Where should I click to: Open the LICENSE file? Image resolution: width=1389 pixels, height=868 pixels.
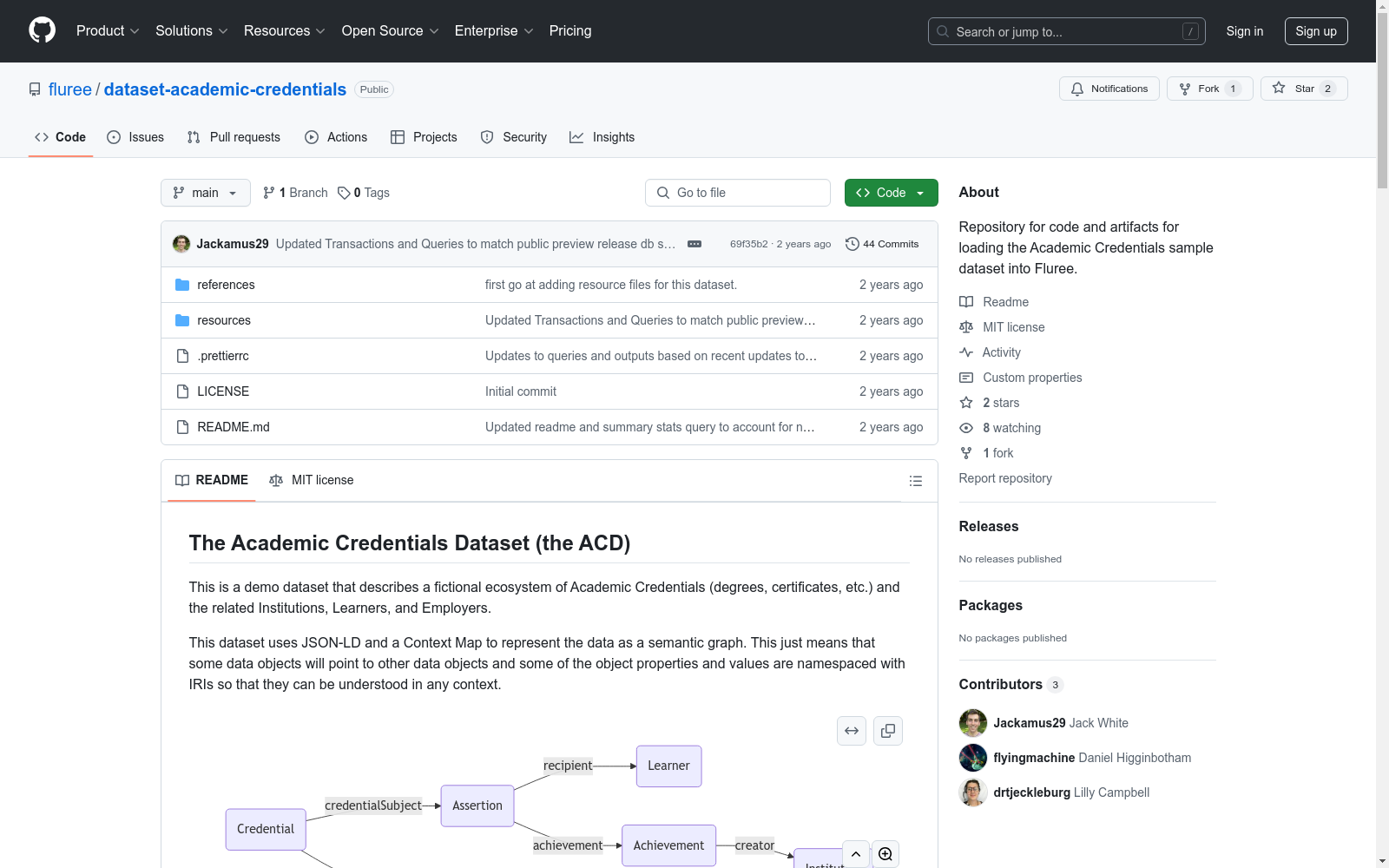tap(223, 391)
